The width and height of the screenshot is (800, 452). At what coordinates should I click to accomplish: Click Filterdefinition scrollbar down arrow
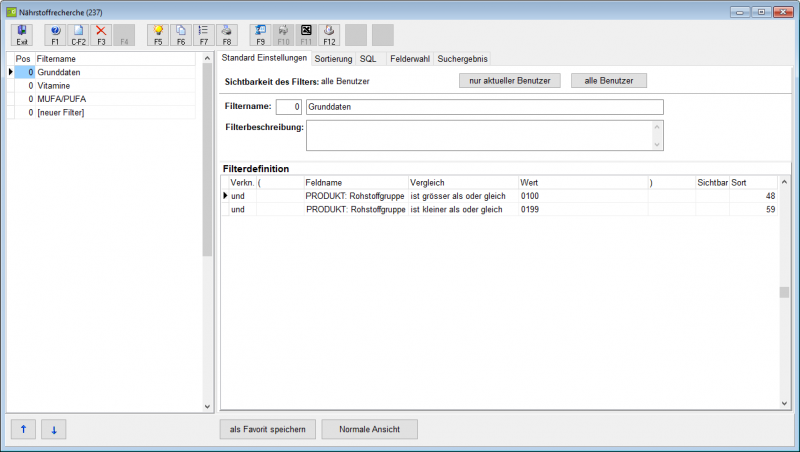[784, 404]
